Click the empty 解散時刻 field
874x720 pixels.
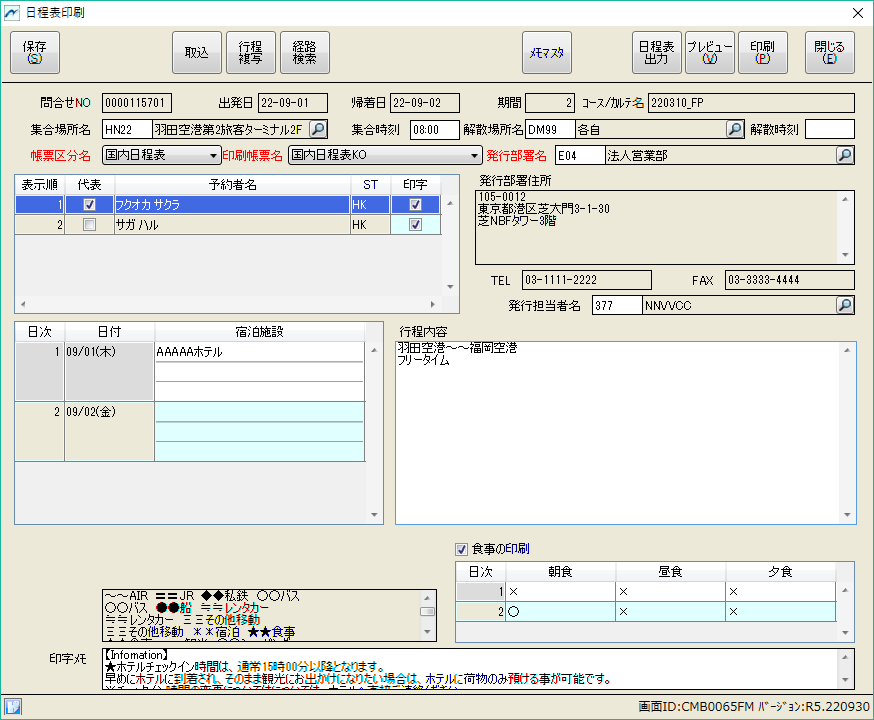pyautogui.click(x=829, y=129)
